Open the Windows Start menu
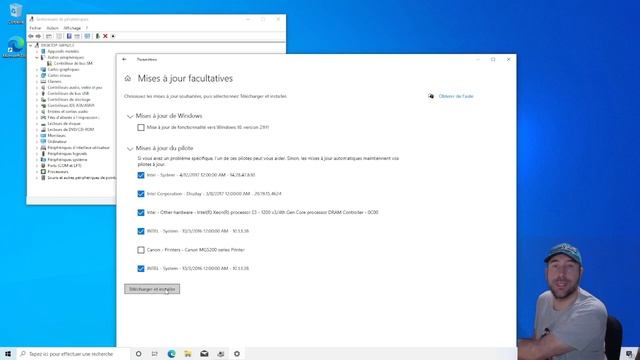Viewport: 640px width, 360px height. (x=8, y=354)
